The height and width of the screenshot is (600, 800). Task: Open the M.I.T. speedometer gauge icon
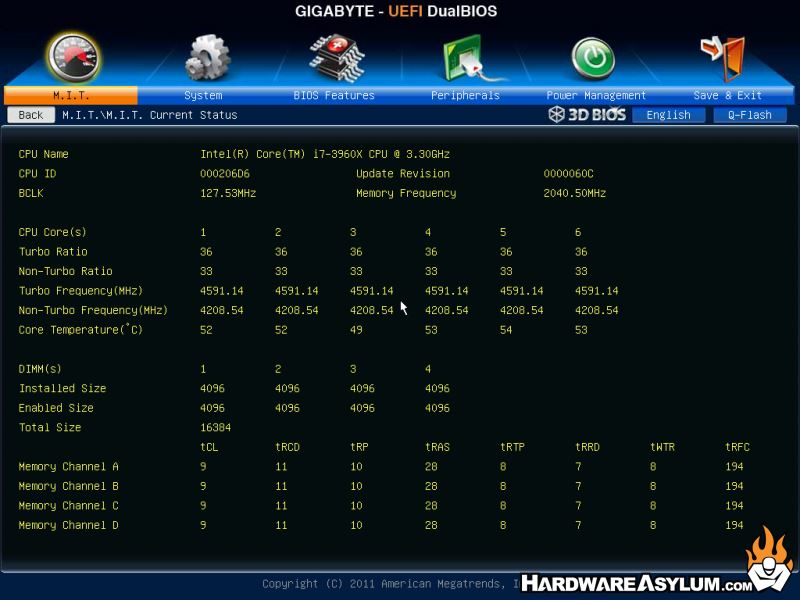pyautogui.click(x=73, y=58)
